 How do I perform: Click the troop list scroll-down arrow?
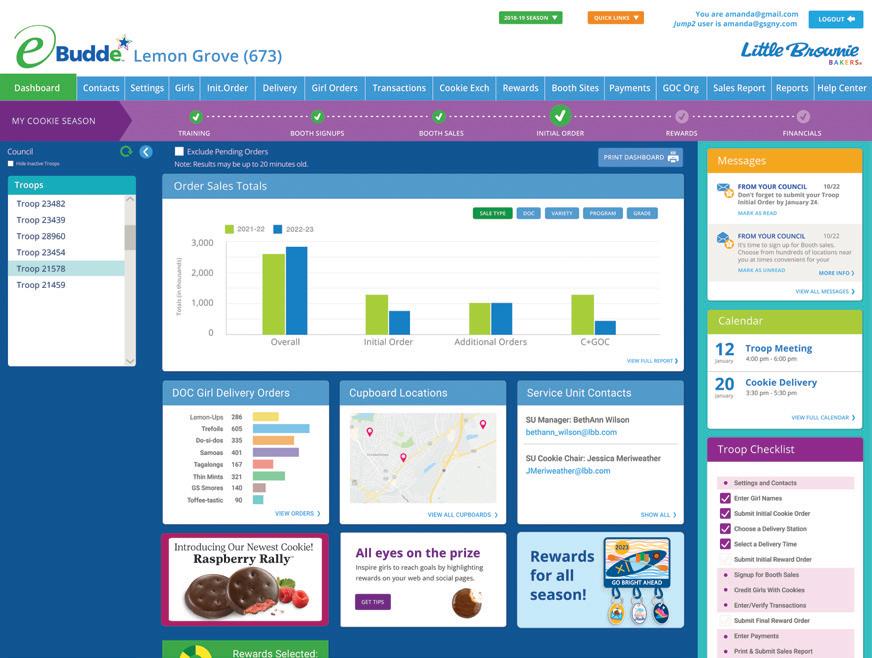(130, 361)
